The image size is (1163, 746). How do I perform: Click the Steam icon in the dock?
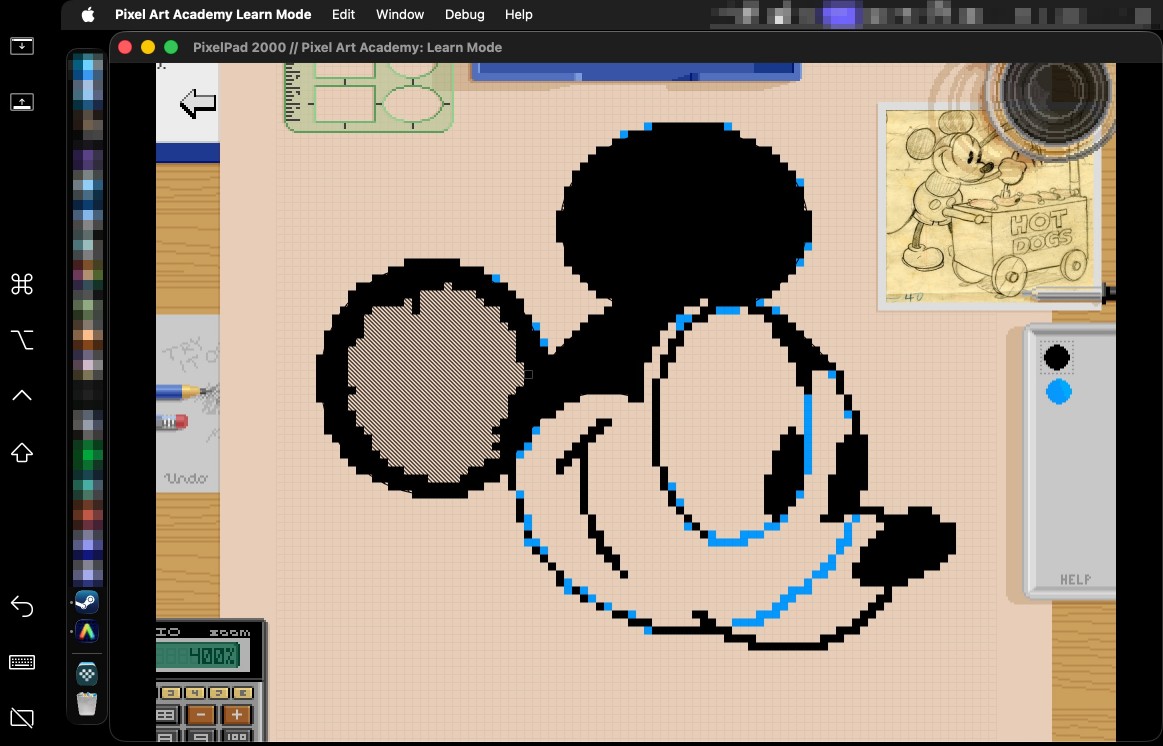pyautogui.click(x=87, y=602)
